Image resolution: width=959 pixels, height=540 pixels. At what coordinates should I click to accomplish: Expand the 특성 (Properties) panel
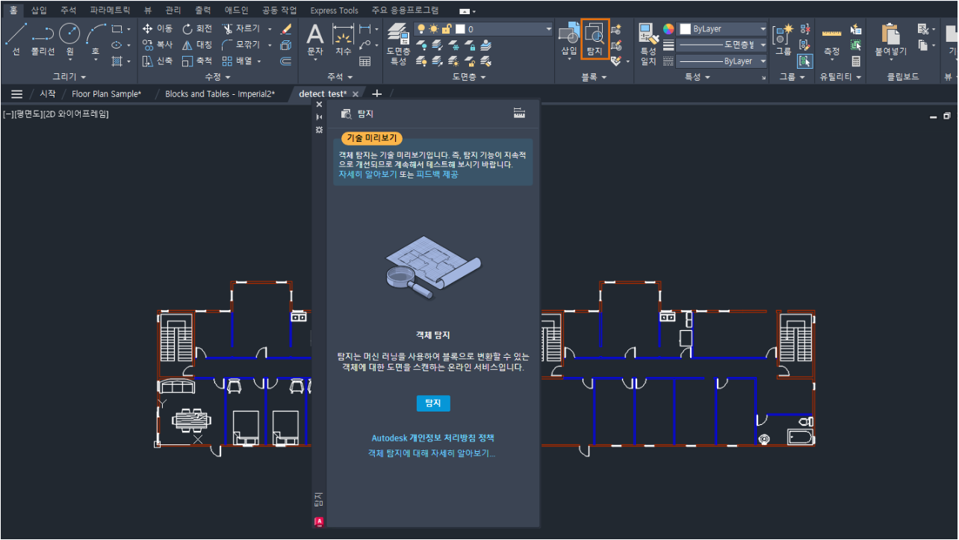tap(697, 76)
